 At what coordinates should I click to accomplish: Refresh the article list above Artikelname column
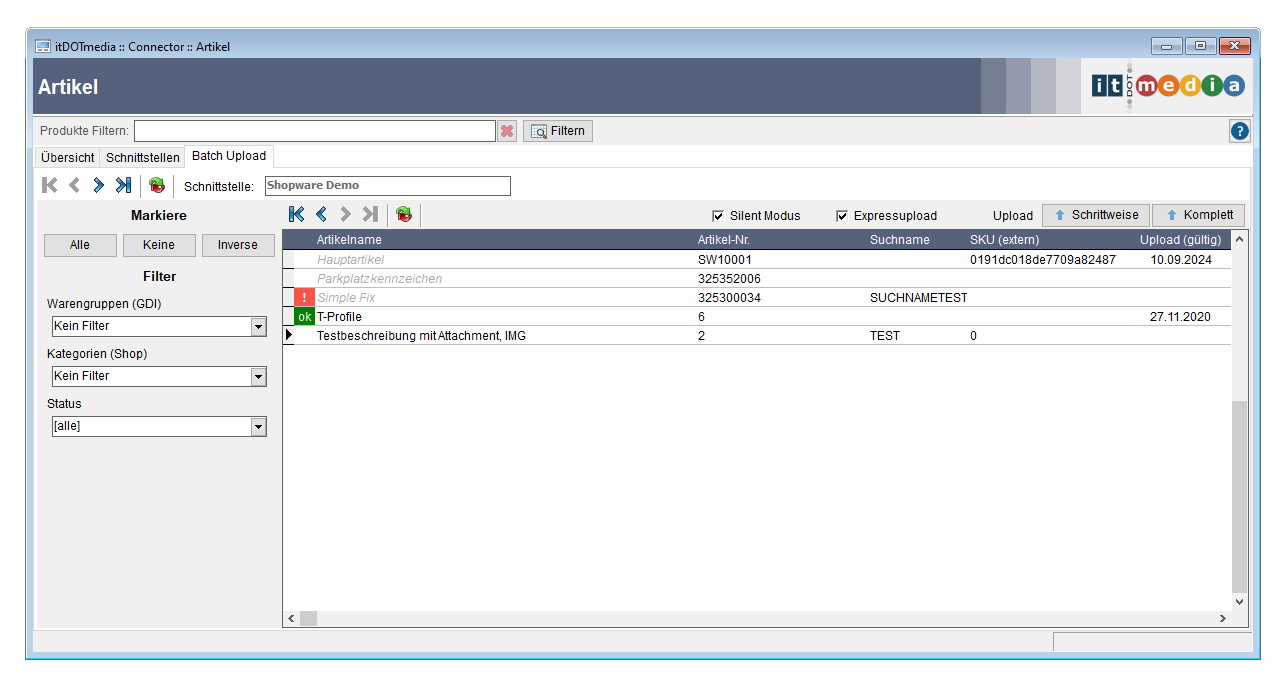click(404, 214)
